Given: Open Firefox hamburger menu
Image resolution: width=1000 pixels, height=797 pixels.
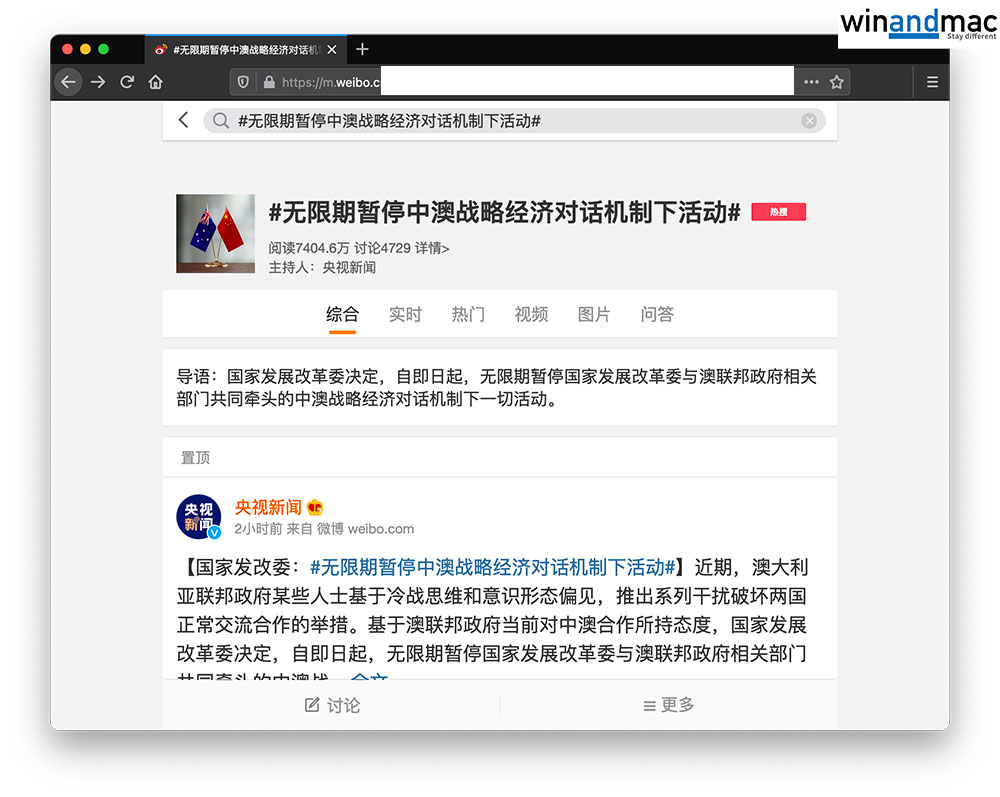Looking at the screenshot, I should pyautogui.click(x=932, y=82).
